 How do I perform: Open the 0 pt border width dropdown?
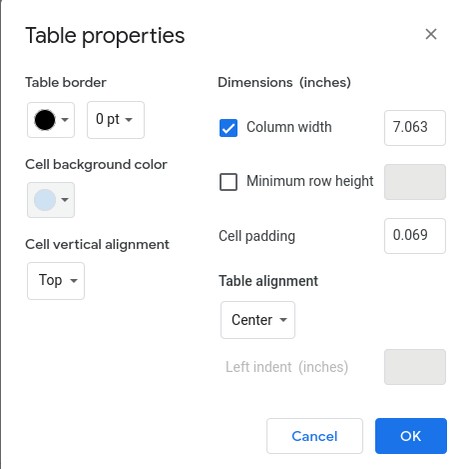coord(116,120)
